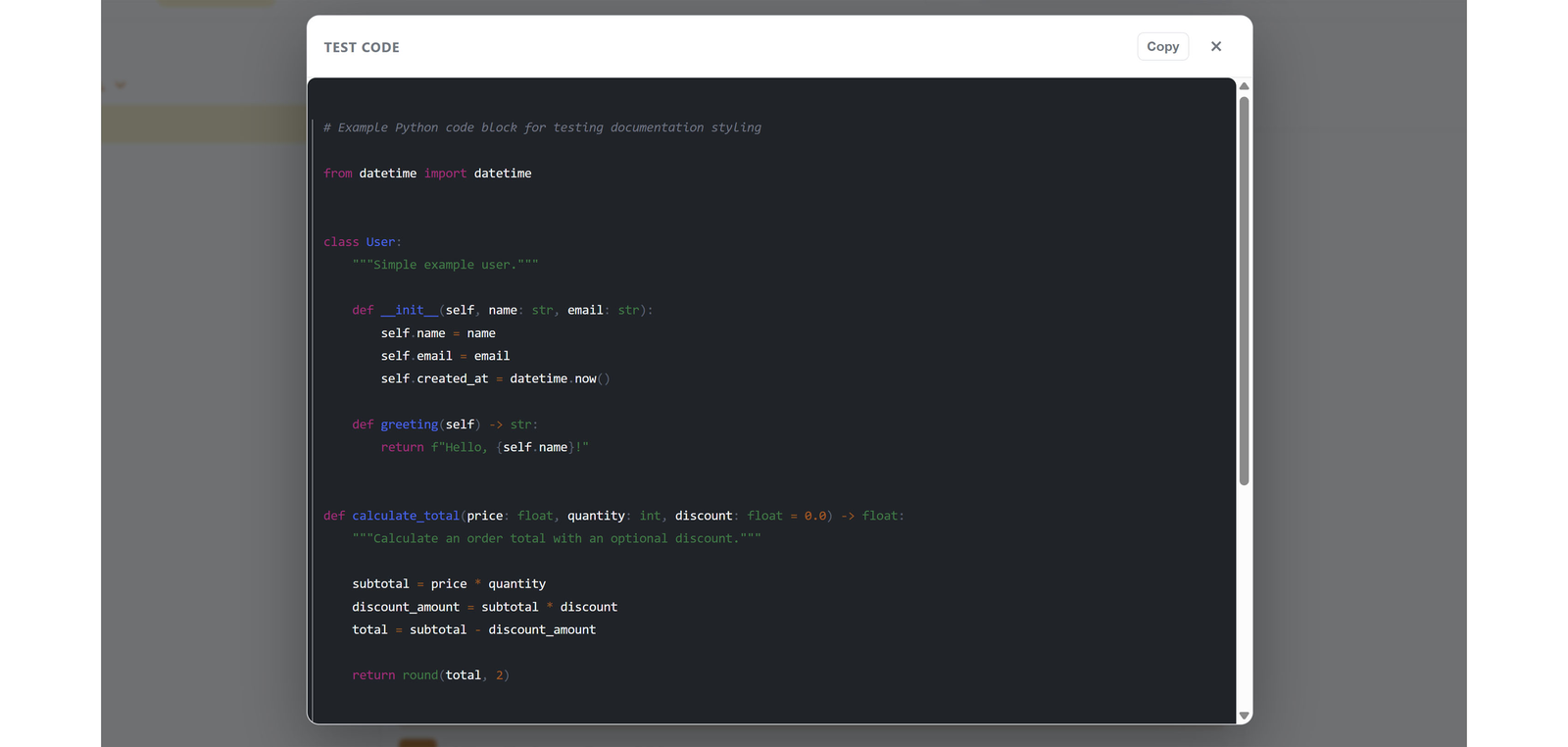
Task: Click the 'def __init__' line
Action: 502,310
